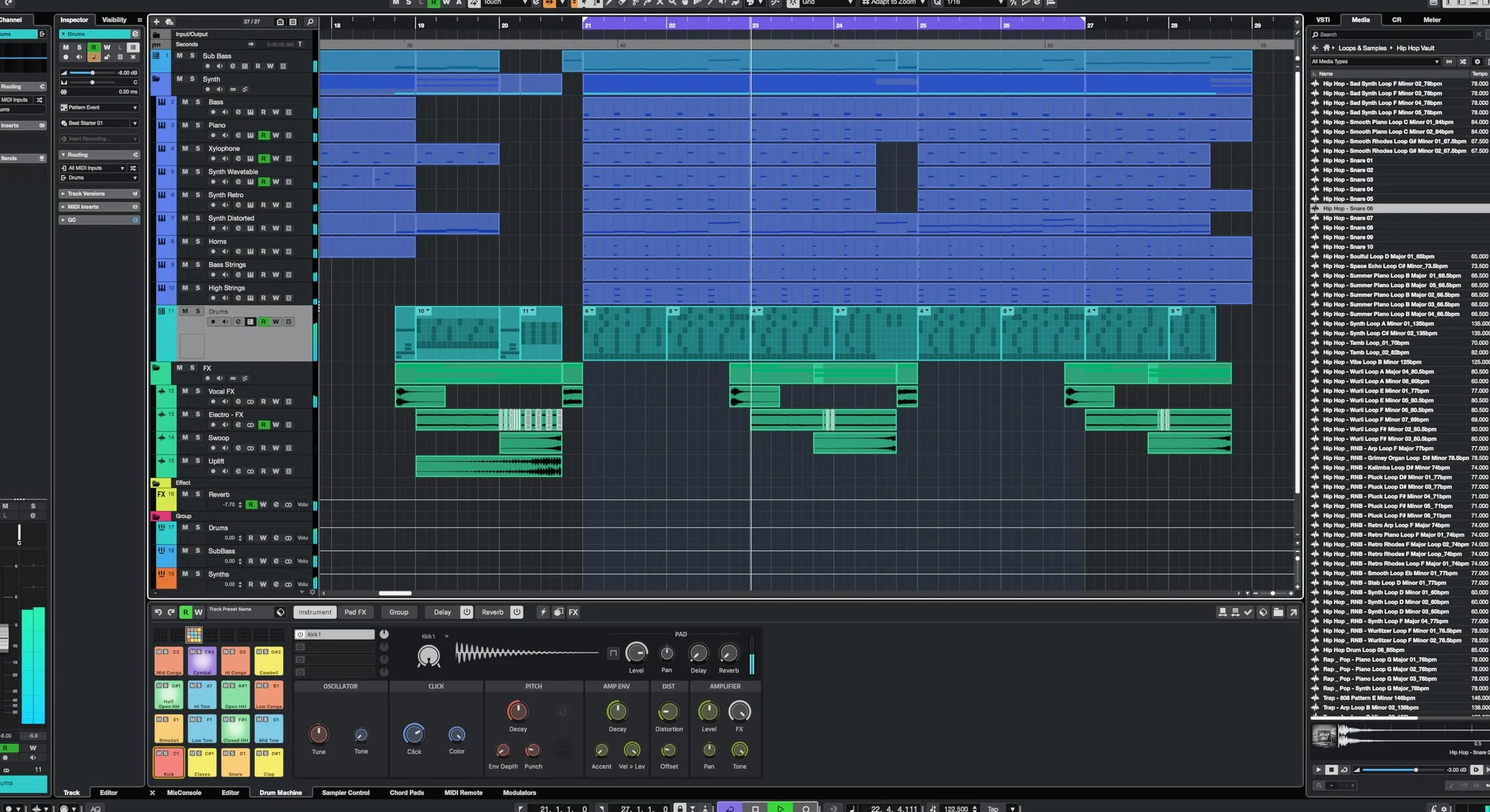Click Loops & Samples breadcrumb in Media
1490x812 pixels.
click(x=1362, y=48)
